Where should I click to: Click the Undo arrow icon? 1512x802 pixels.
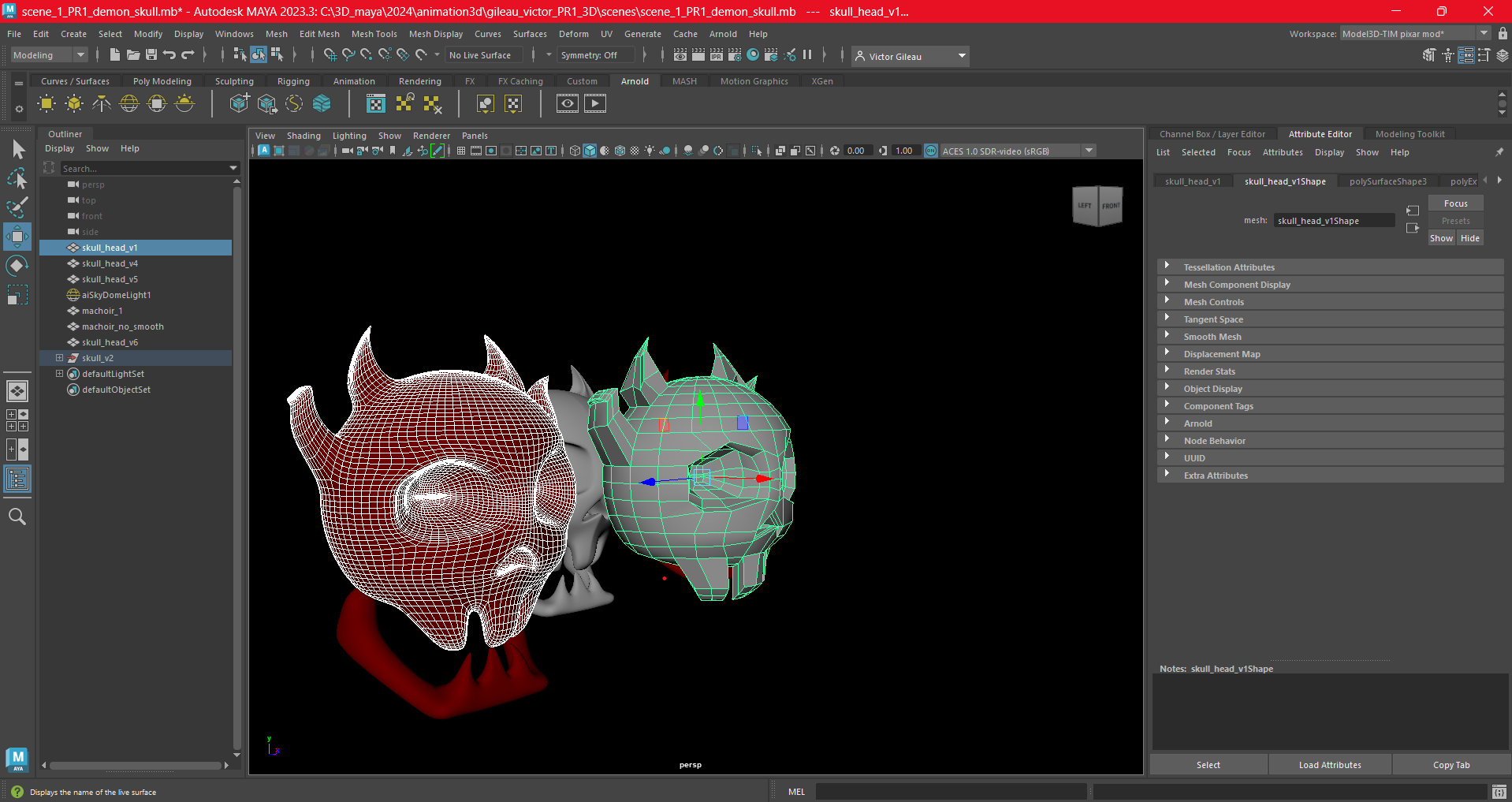pos(169,54)
